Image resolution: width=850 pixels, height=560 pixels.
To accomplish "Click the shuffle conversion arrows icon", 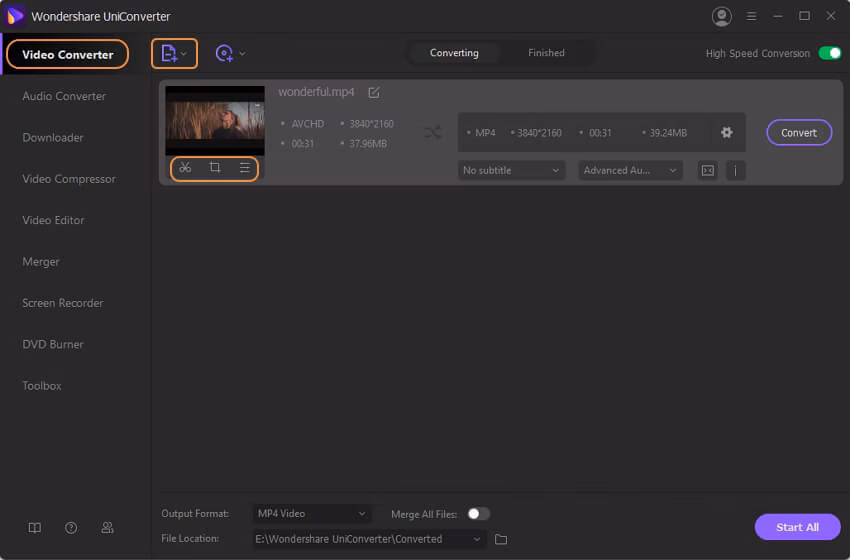I will (x=433, y=132).
